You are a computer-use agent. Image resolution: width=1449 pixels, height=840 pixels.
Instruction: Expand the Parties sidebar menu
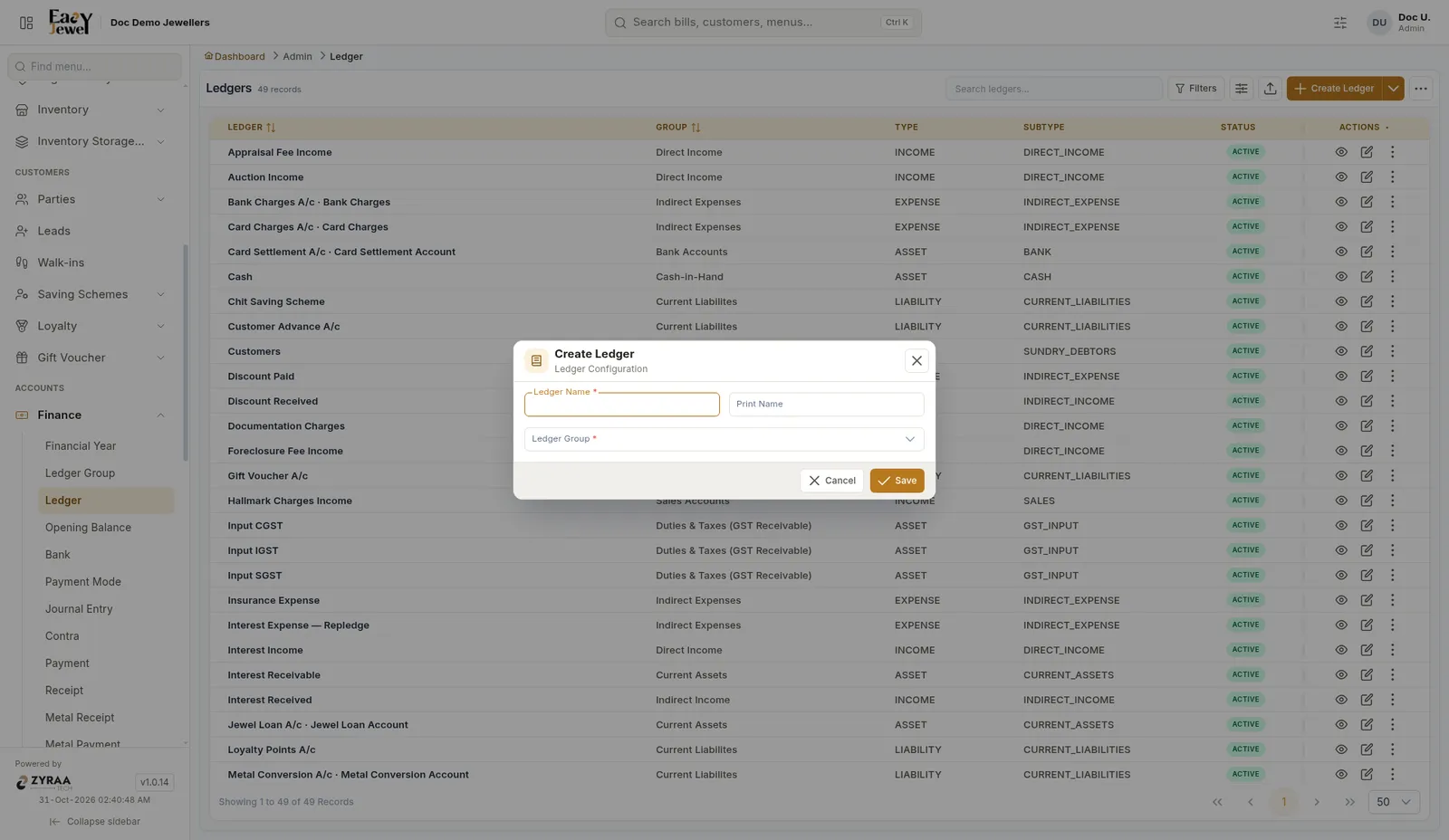pos(91,200)
